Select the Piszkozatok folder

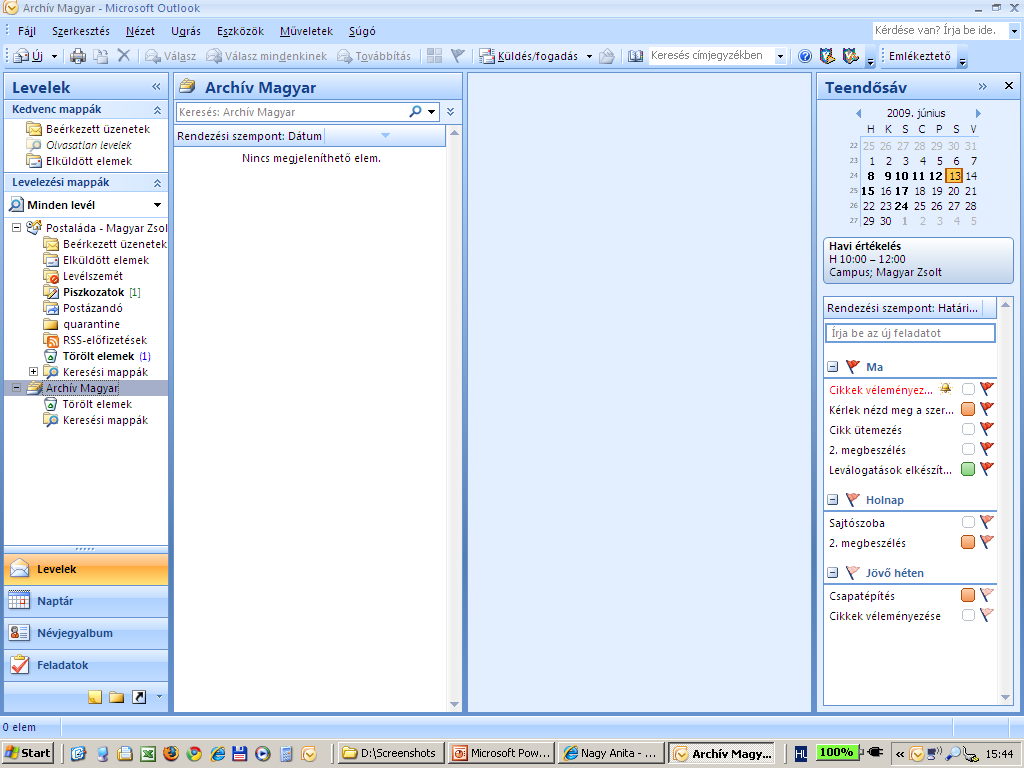click(93, 292)
